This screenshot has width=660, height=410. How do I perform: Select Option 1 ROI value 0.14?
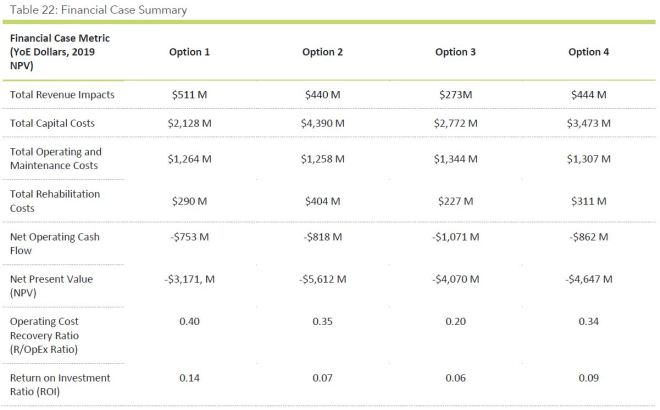189,378
